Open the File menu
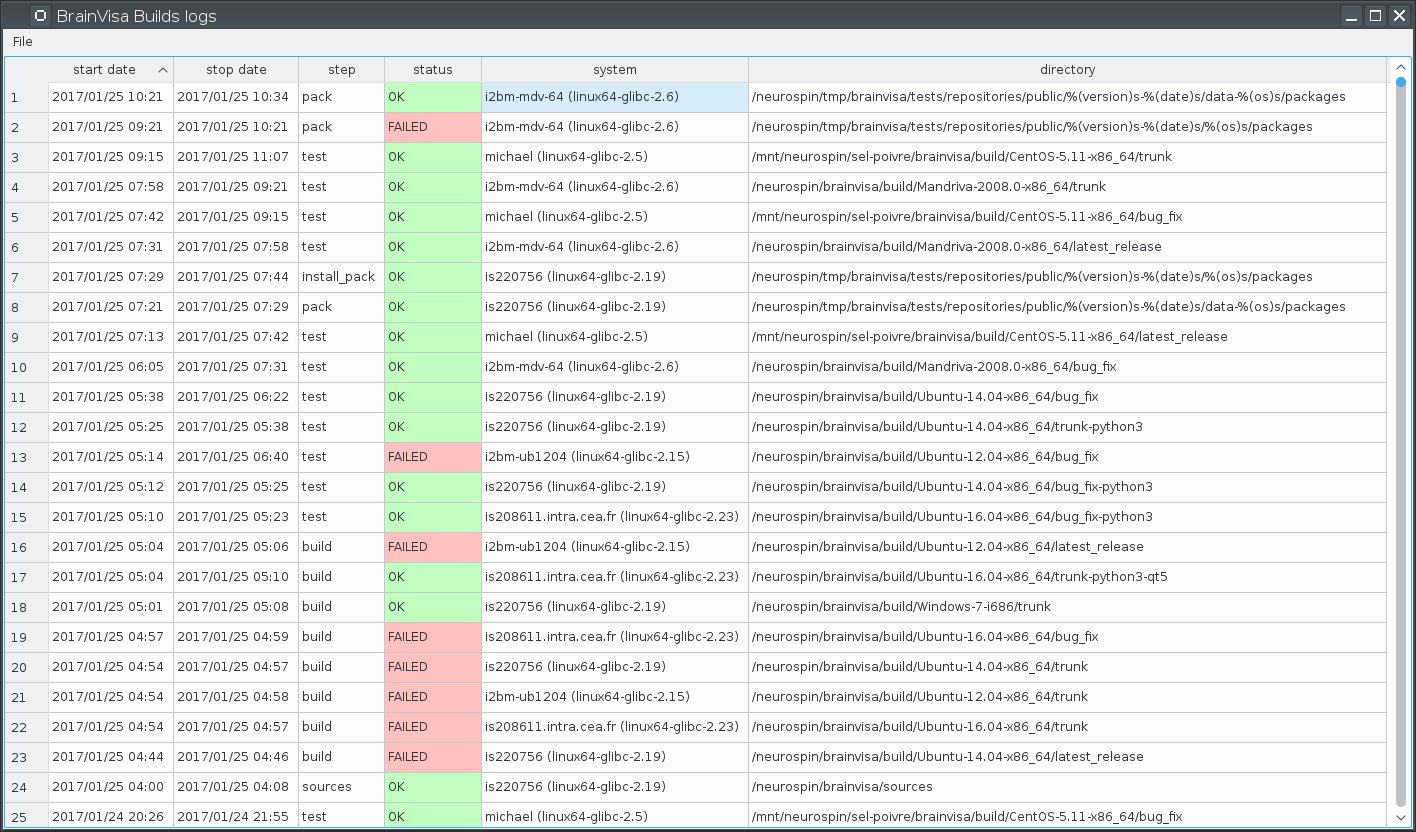Image resolution: width=1416 pixels, height=832 pixels. coord(23,41)
